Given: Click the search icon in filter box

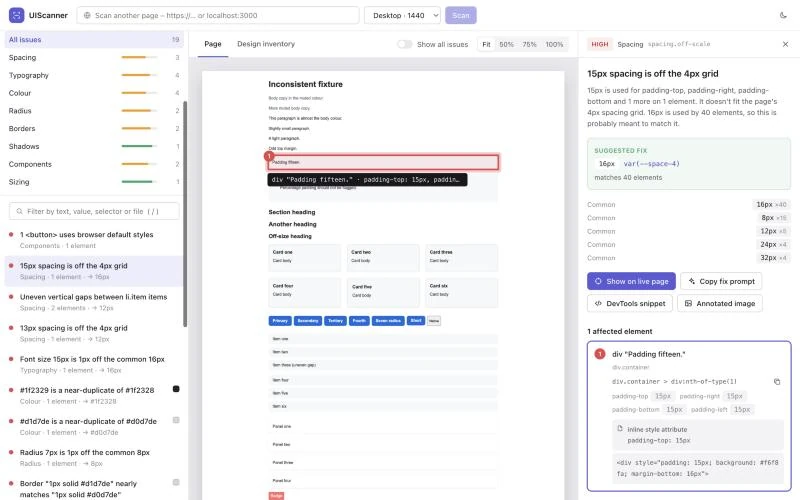Looking at the screenshot, I should coord(19,211).
